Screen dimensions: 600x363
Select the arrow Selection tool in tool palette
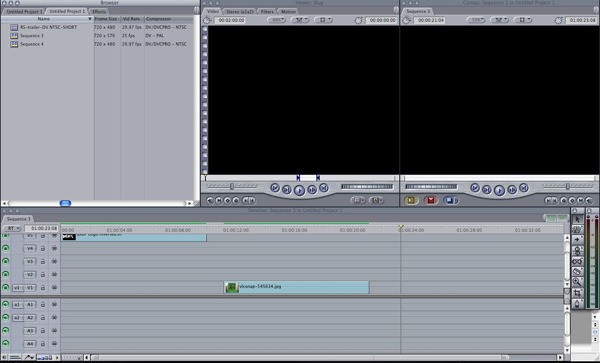pyautogui.click(x=577, y=219)
